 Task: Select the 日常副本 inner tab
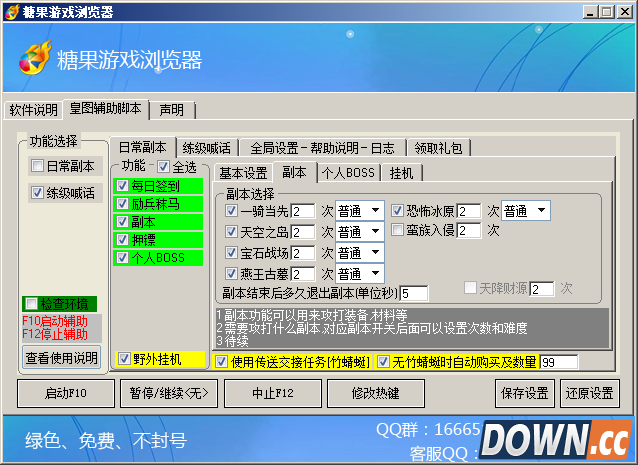pyautogui.click(x=142, y=147)
